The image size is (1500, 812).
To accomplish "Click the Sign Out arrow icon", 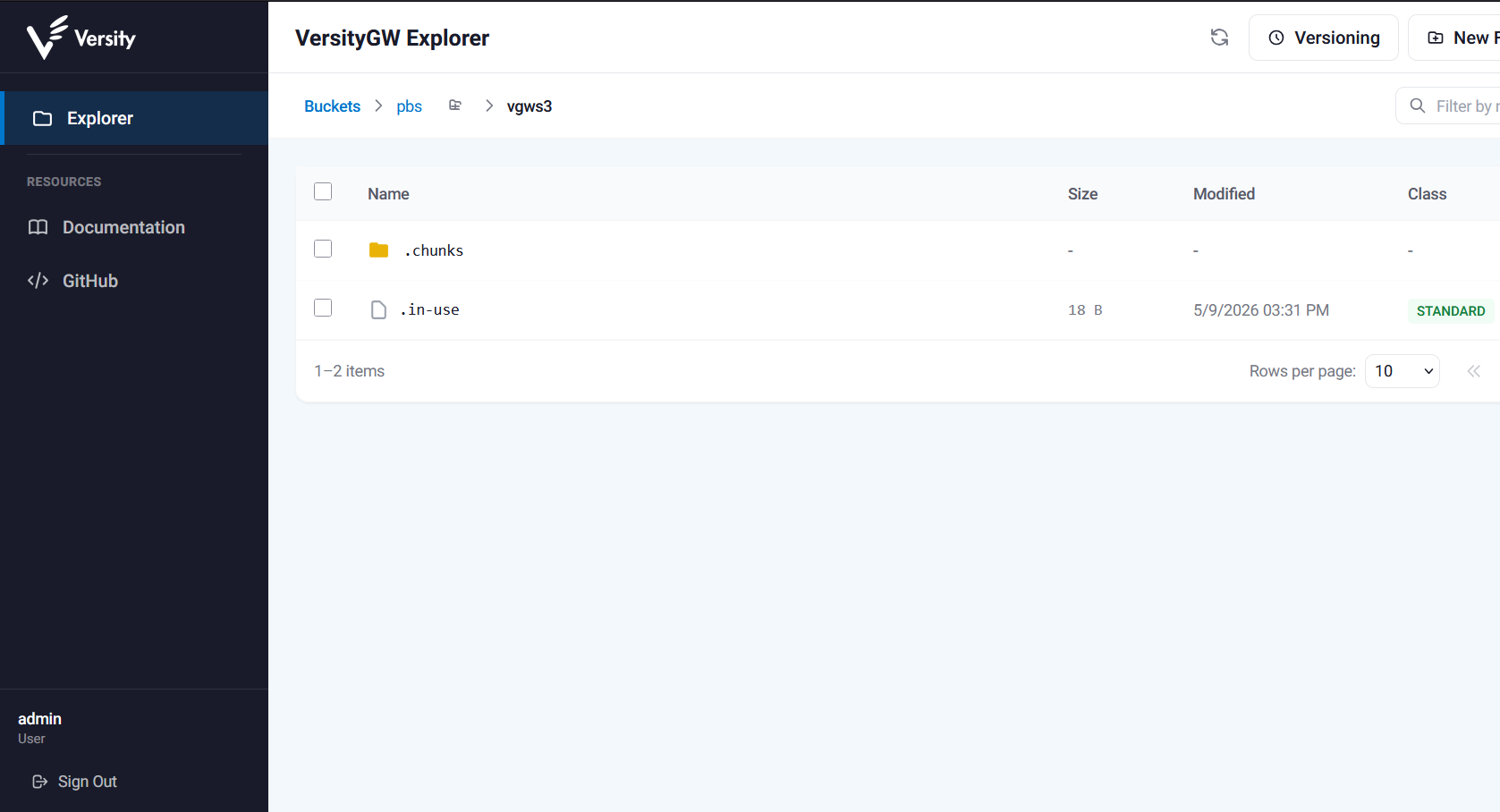I will [x=39, y=782].
